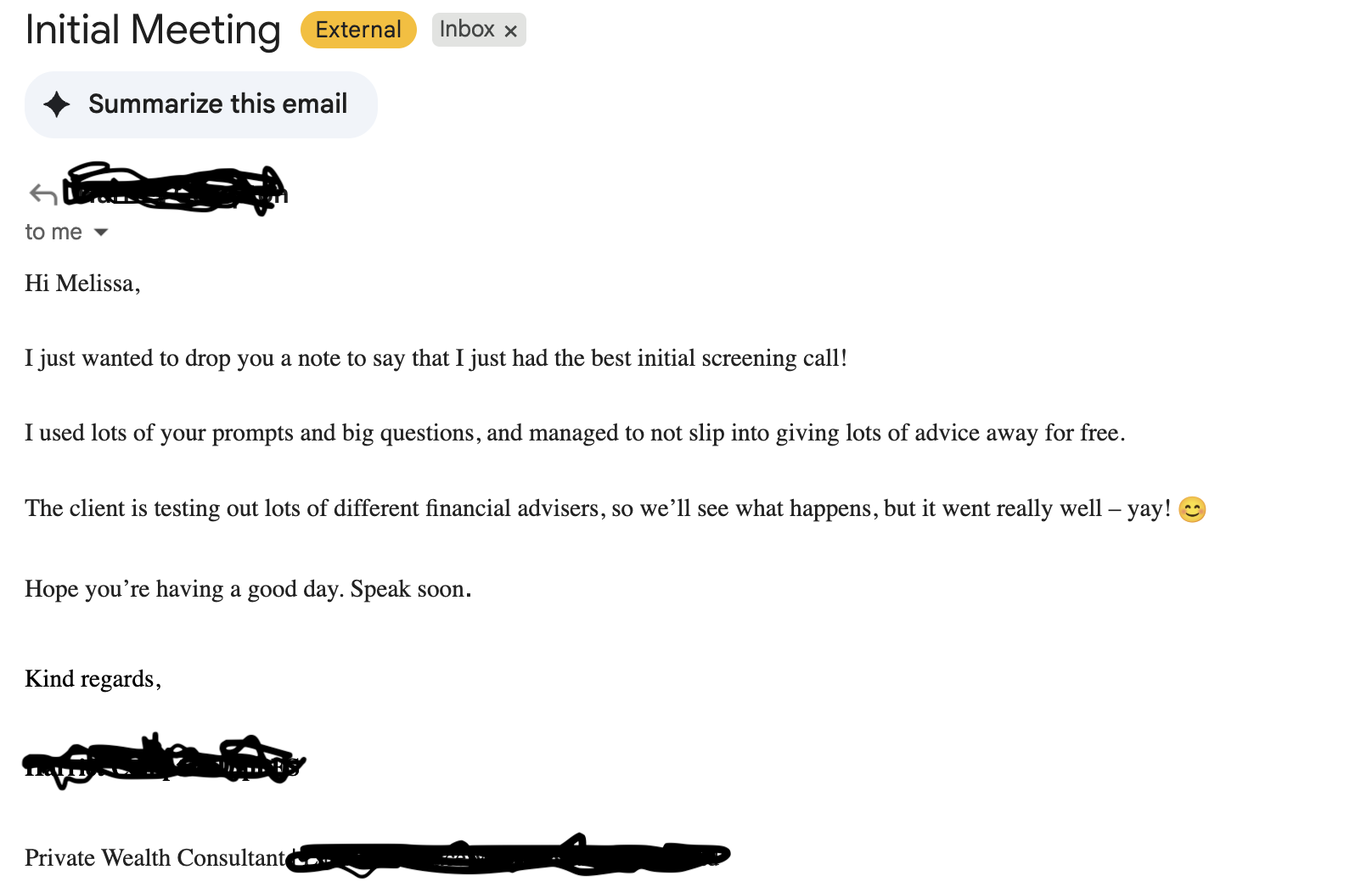Screen dimensions: 1372x881
Task: Click the line about prompts and big questions
Action: pos(574,433)
